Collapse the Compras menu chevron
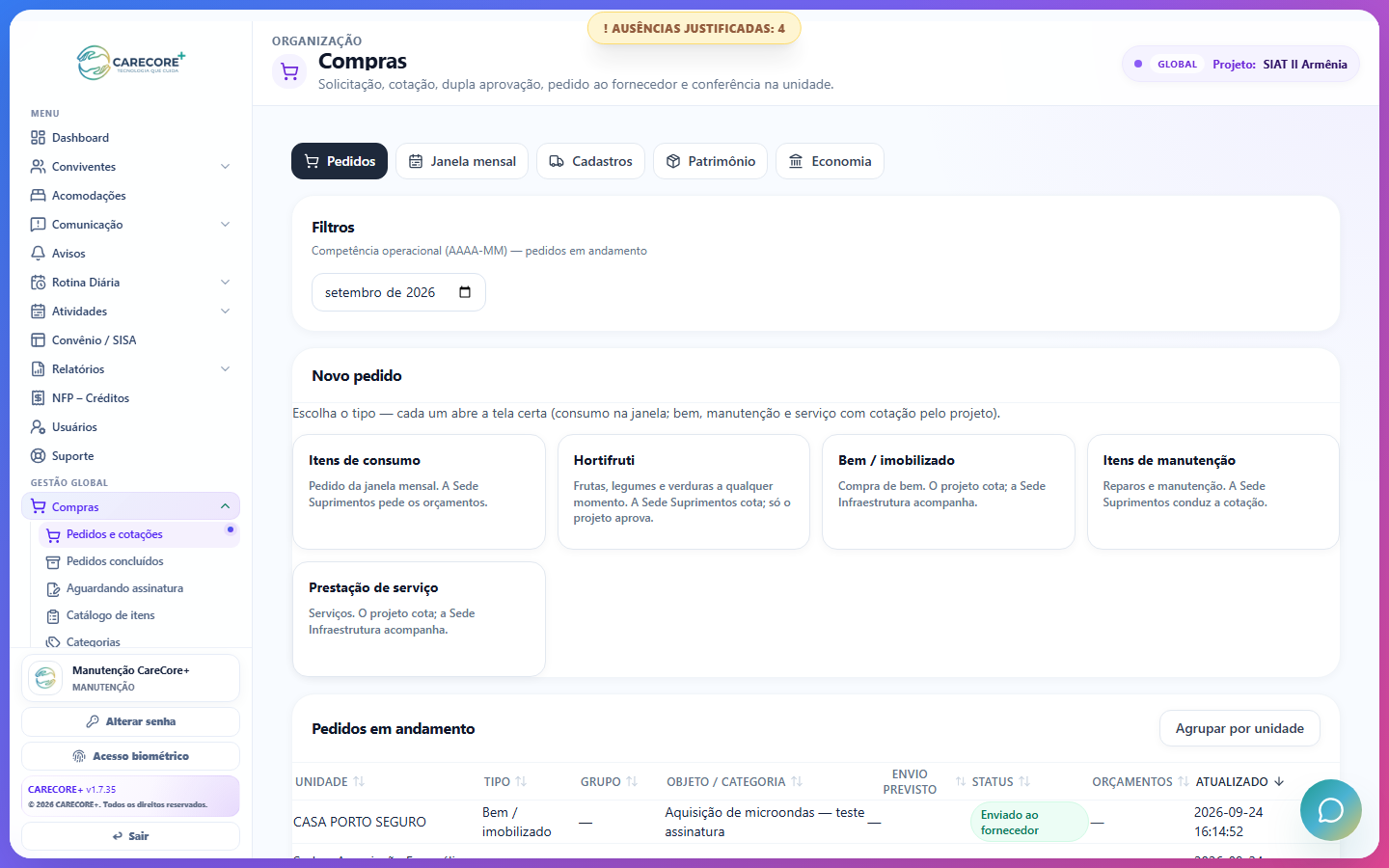This screenshot has width=1389, height=868. [225, 506]
